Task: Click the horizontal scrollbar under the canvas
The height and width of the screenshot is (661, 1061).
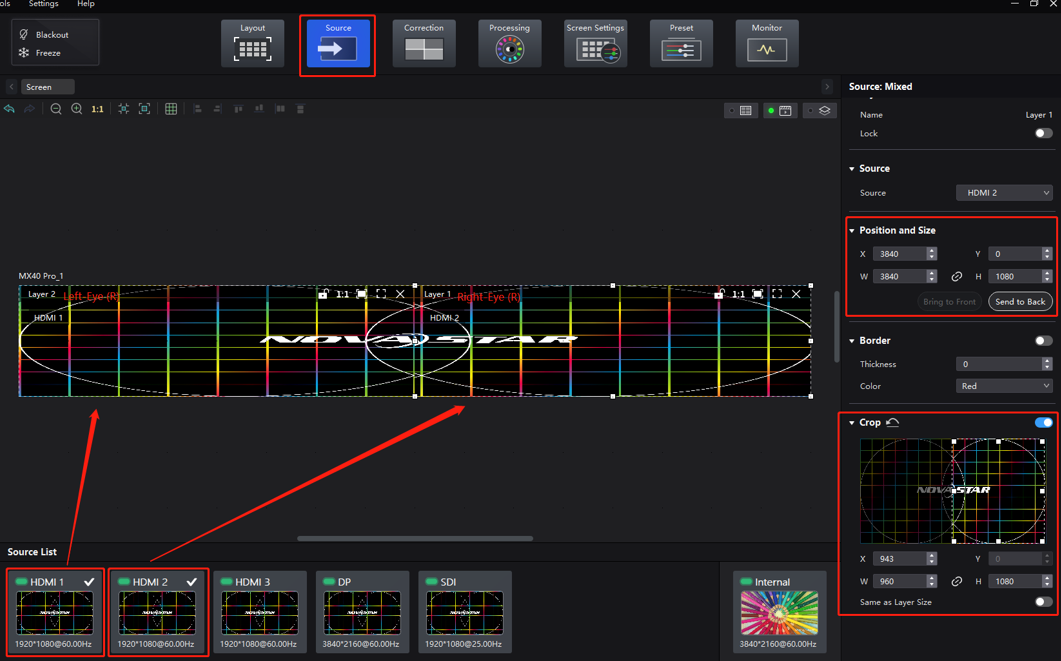Action: (415, 539)
